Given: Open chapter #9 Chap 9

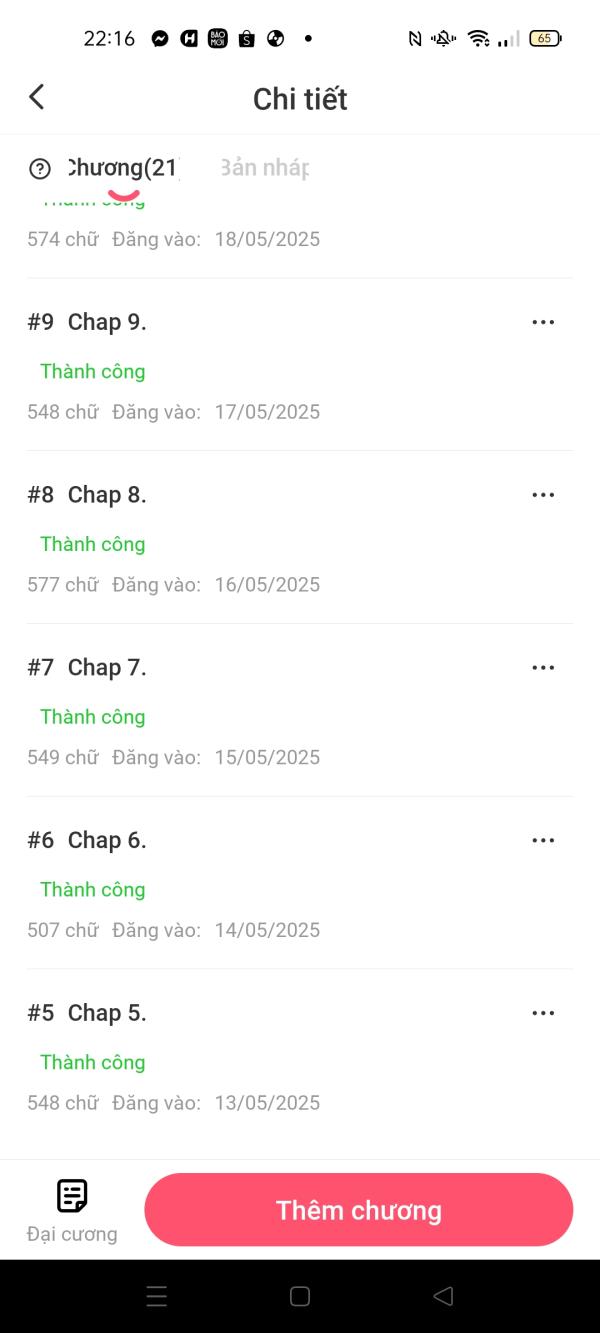Looking at the screenshot, I should (107, 322).
